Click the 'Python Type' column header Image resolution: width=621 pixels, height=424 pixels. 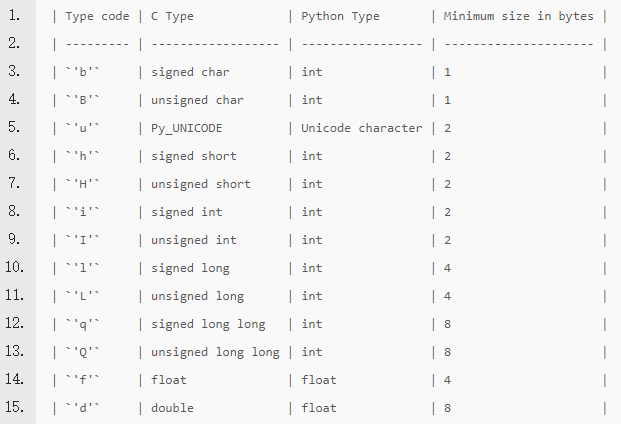[343, 16]
